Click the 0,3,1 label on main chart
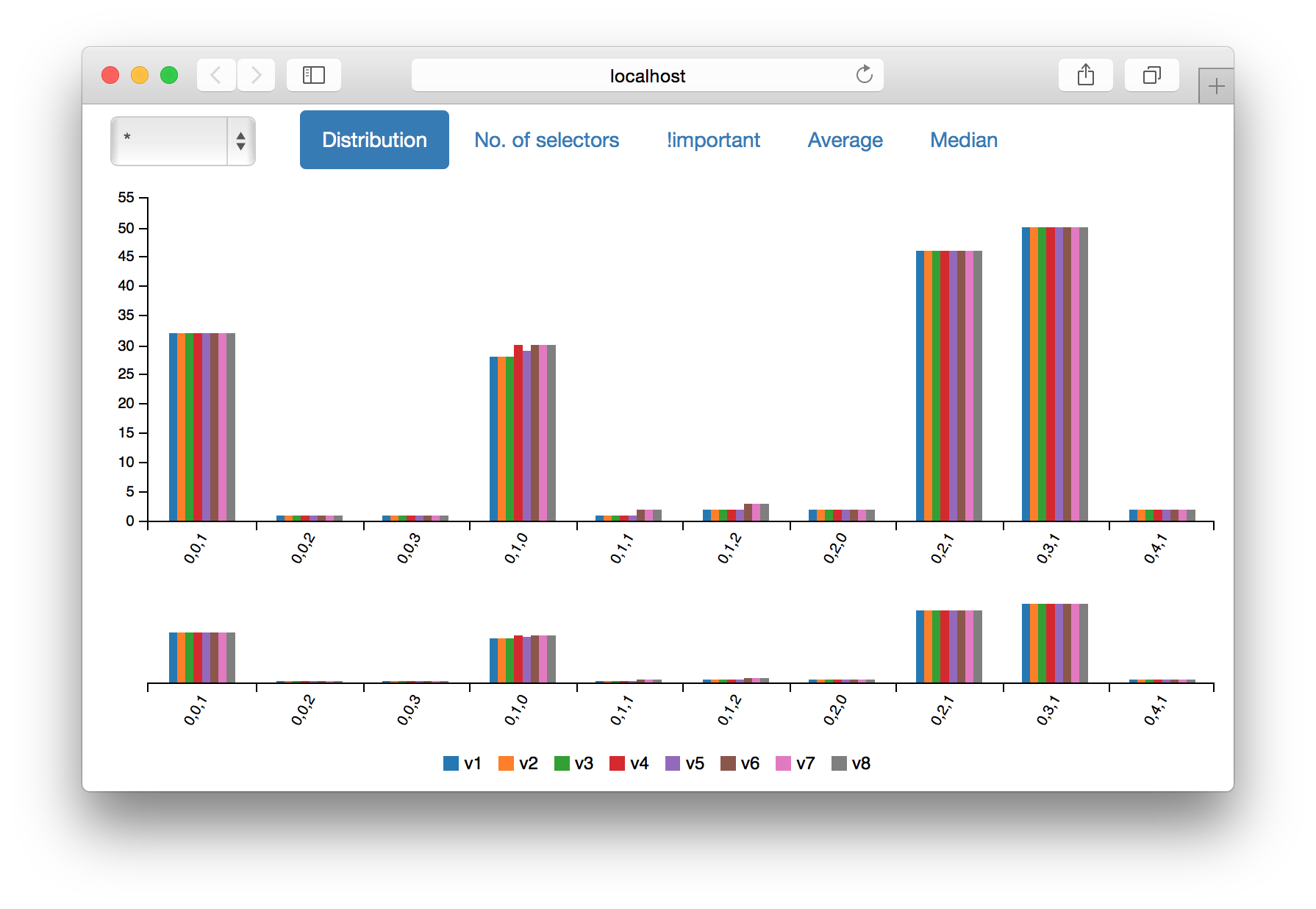 click(1048, 549)
